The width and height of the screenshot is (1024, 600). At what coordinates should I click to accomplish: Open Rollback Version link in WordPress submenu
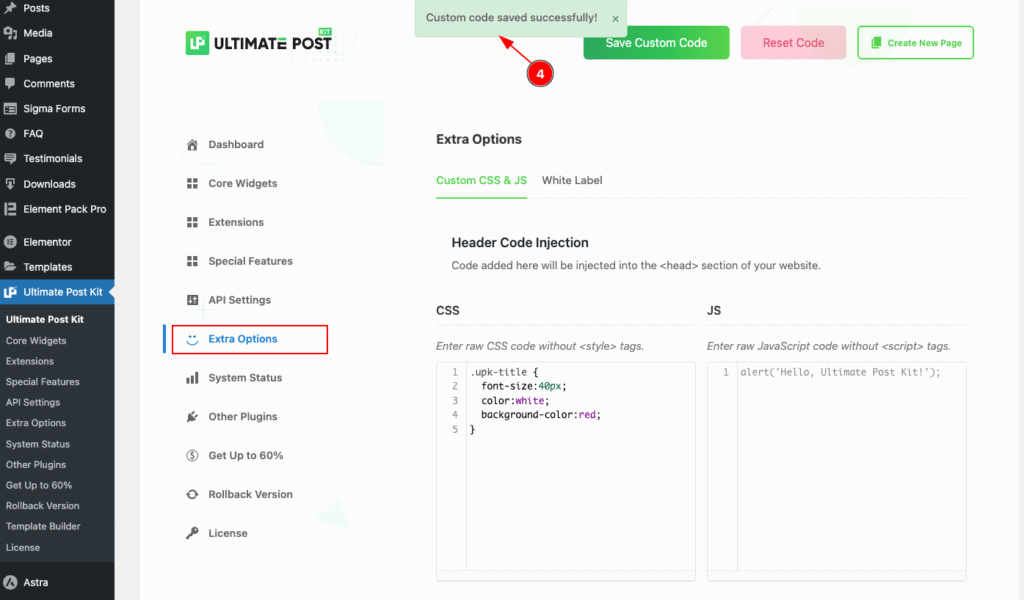pos(42,506)
